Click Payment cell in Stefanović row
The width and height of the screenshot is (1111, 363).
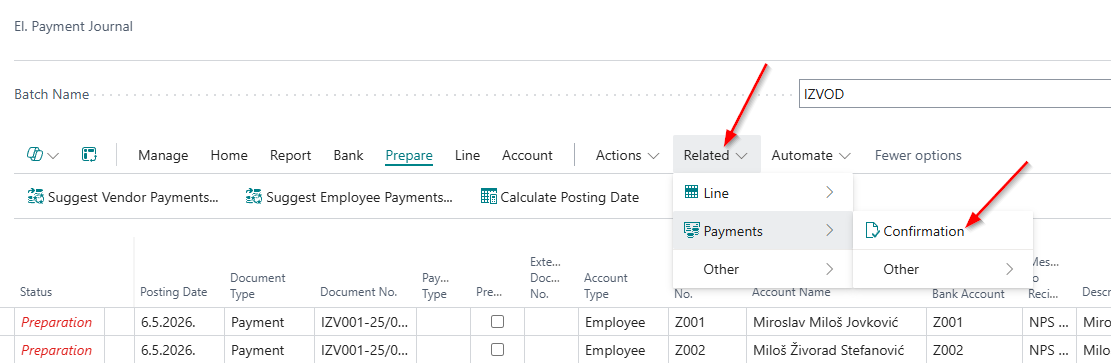(269, 350)
